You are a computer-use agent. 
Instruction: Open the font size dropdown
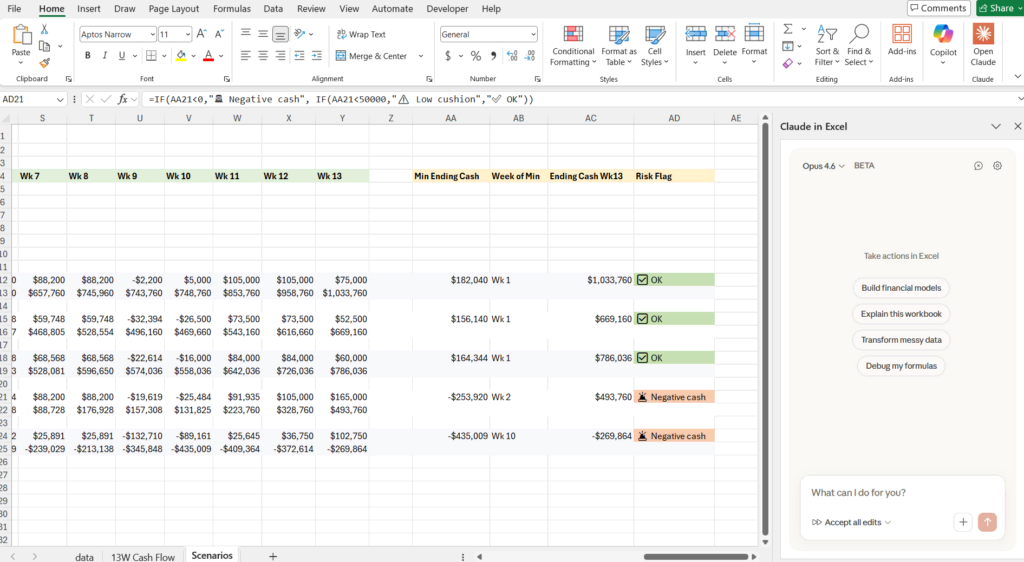click(x=187, y=34)
